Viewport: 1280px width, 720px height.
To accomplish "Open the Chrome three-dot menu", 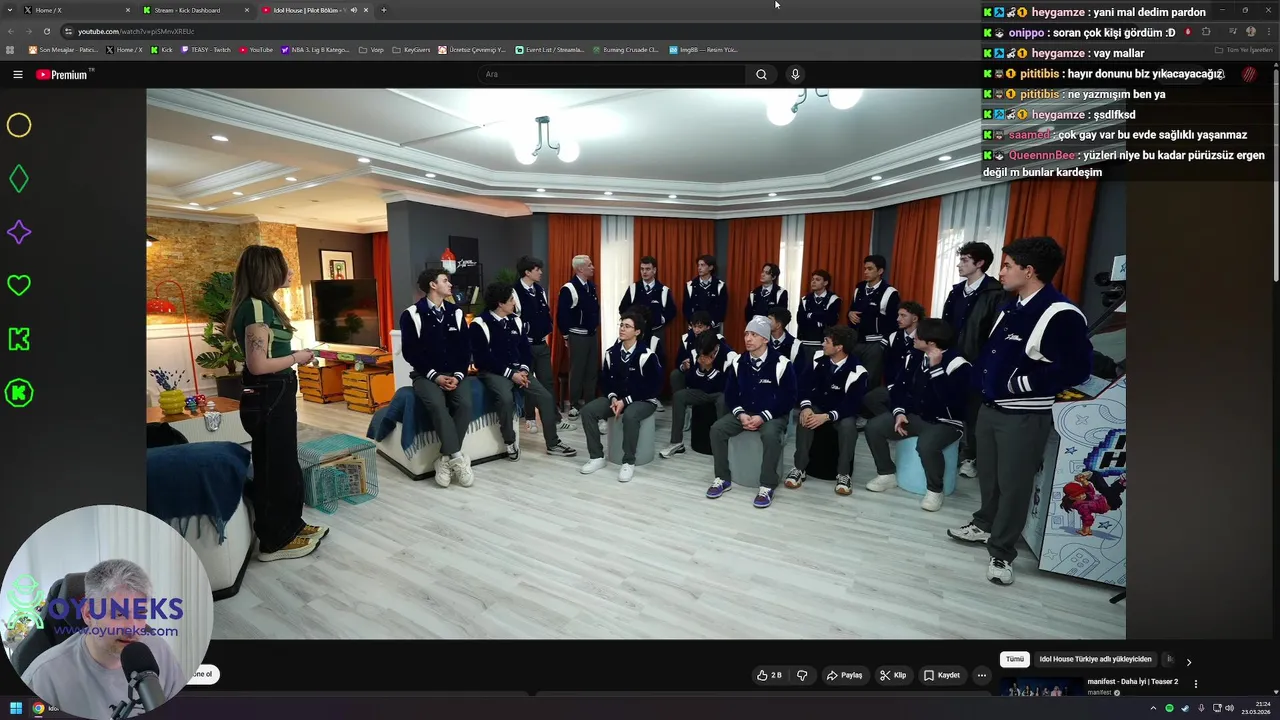I will click(x=1268, y=31).
